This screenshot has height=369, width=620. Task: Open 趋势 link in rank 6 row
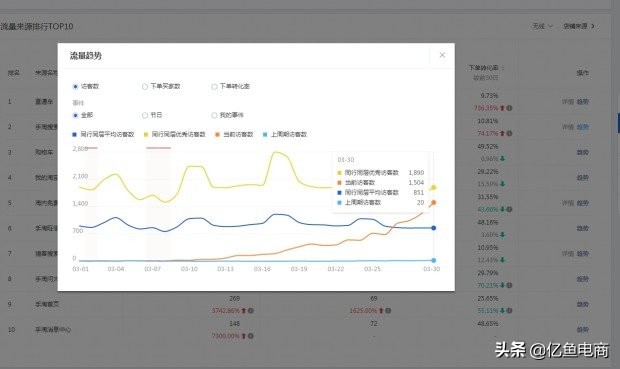point(583,228)
